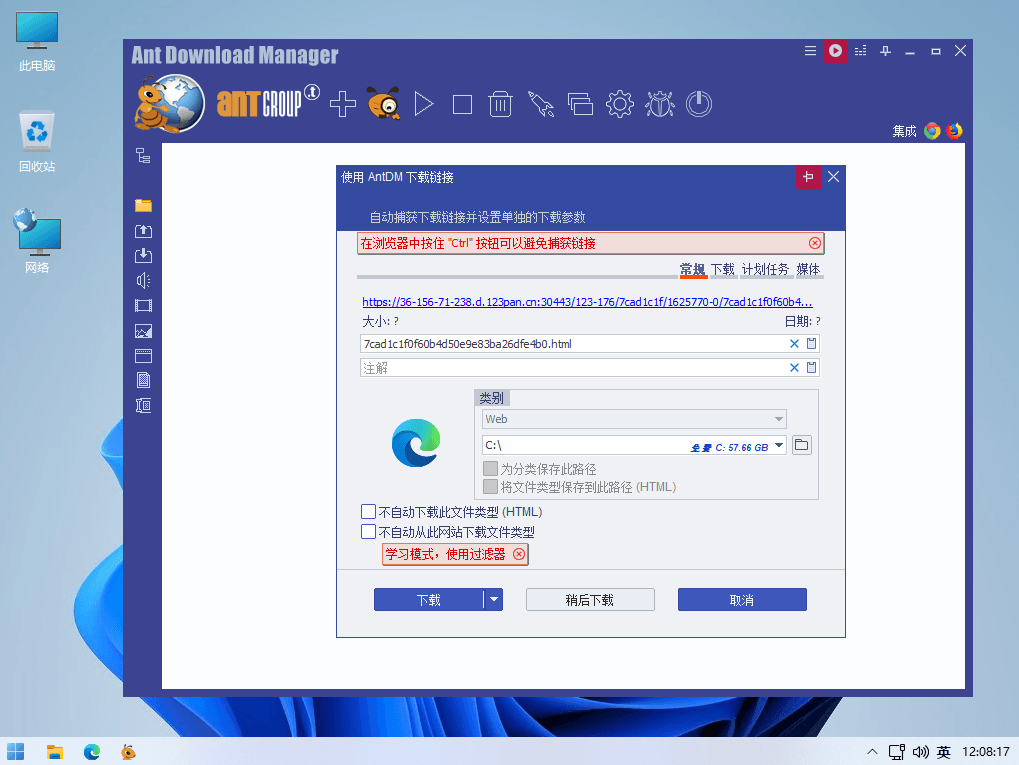Click the compact view icon in title bar

pyautogui.click(x=860, y=51)
